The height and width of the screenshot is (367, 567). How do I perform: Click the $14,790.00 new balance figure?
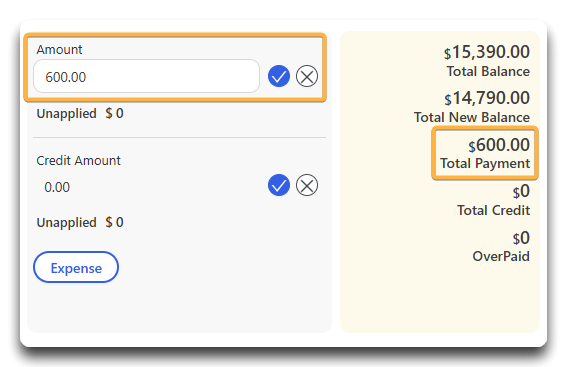click(x=487, y=98)
